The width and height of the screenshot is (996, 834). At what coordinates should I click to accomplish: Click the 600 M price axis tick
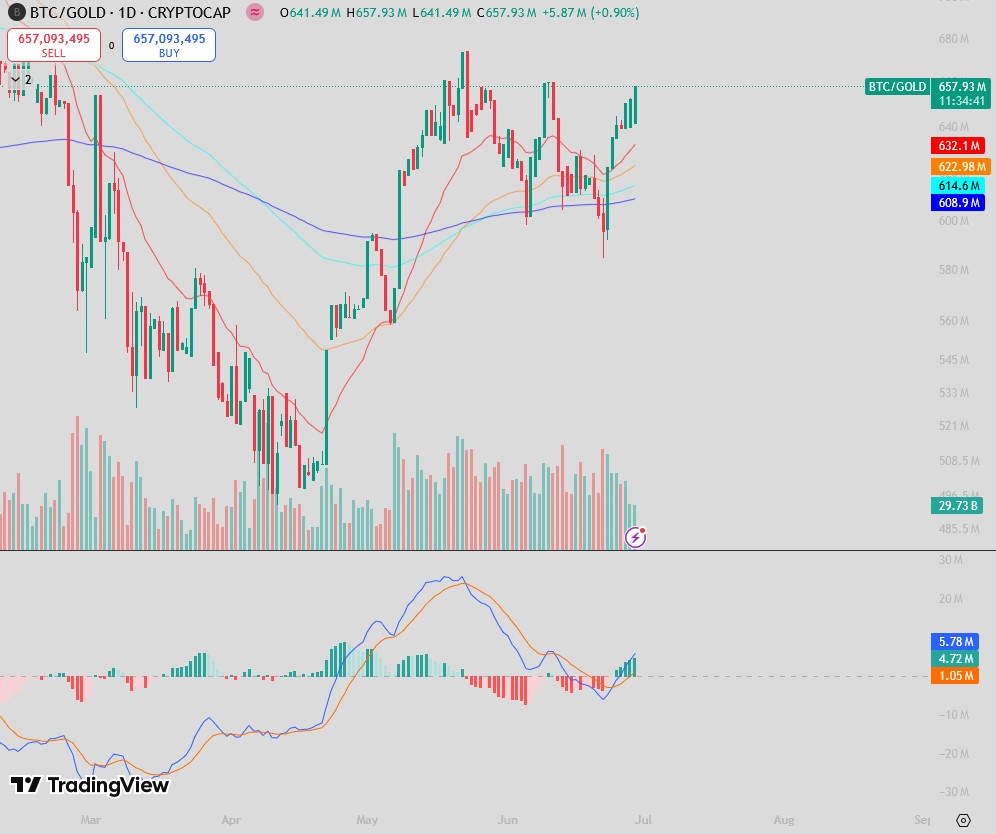click(x=954, y=221)
